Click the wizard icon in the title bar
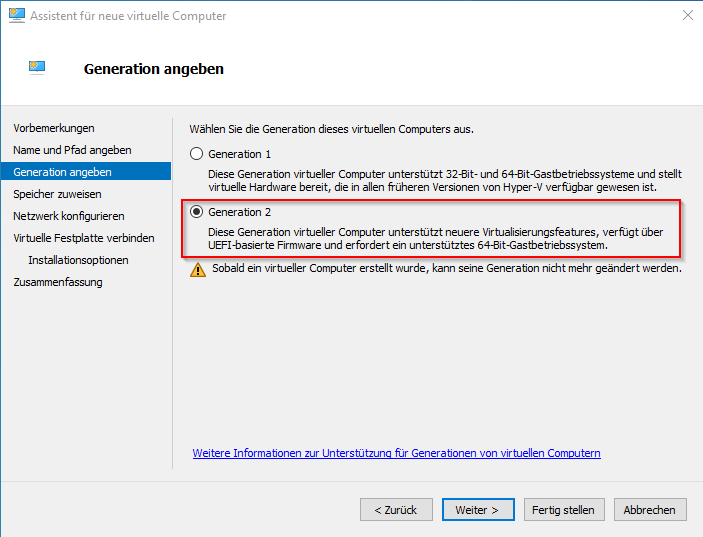The height and width of the screenshot is (537, 703). point(16,16)
